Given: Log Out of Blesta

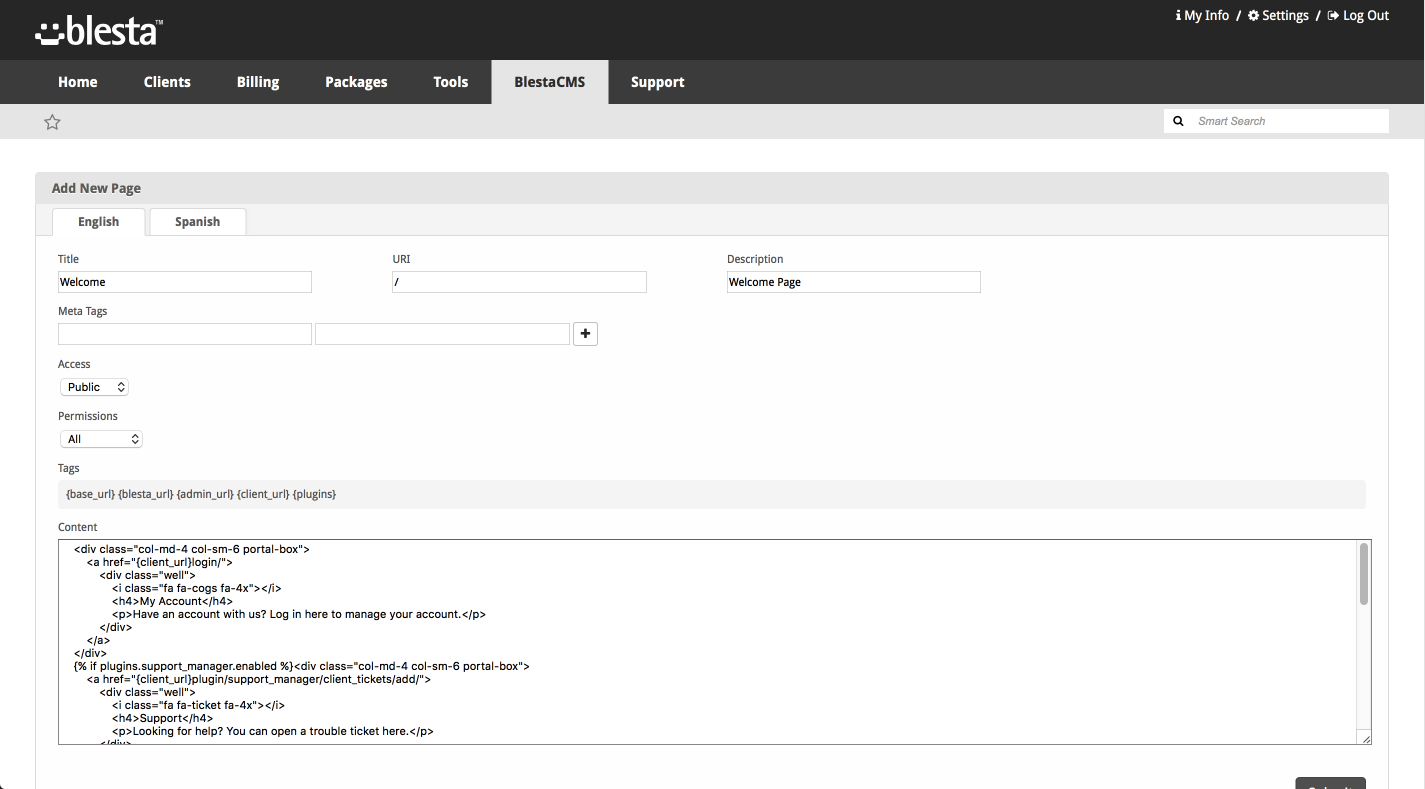Looking at the screenshot, I should (x=1358, y=15).
